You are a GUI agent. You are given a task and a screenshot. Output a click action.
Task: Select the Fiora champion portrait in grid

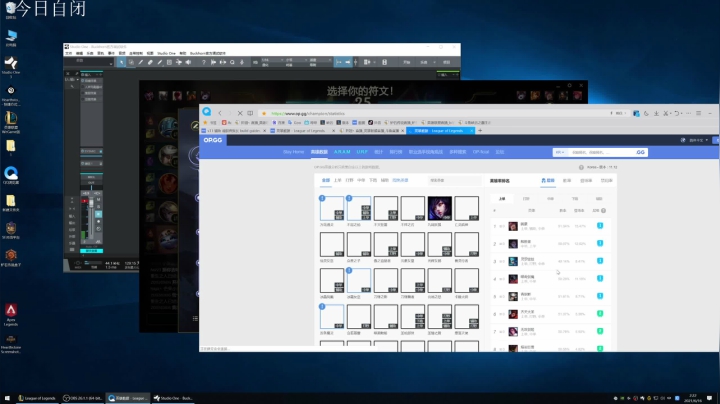tap(439, 208)
